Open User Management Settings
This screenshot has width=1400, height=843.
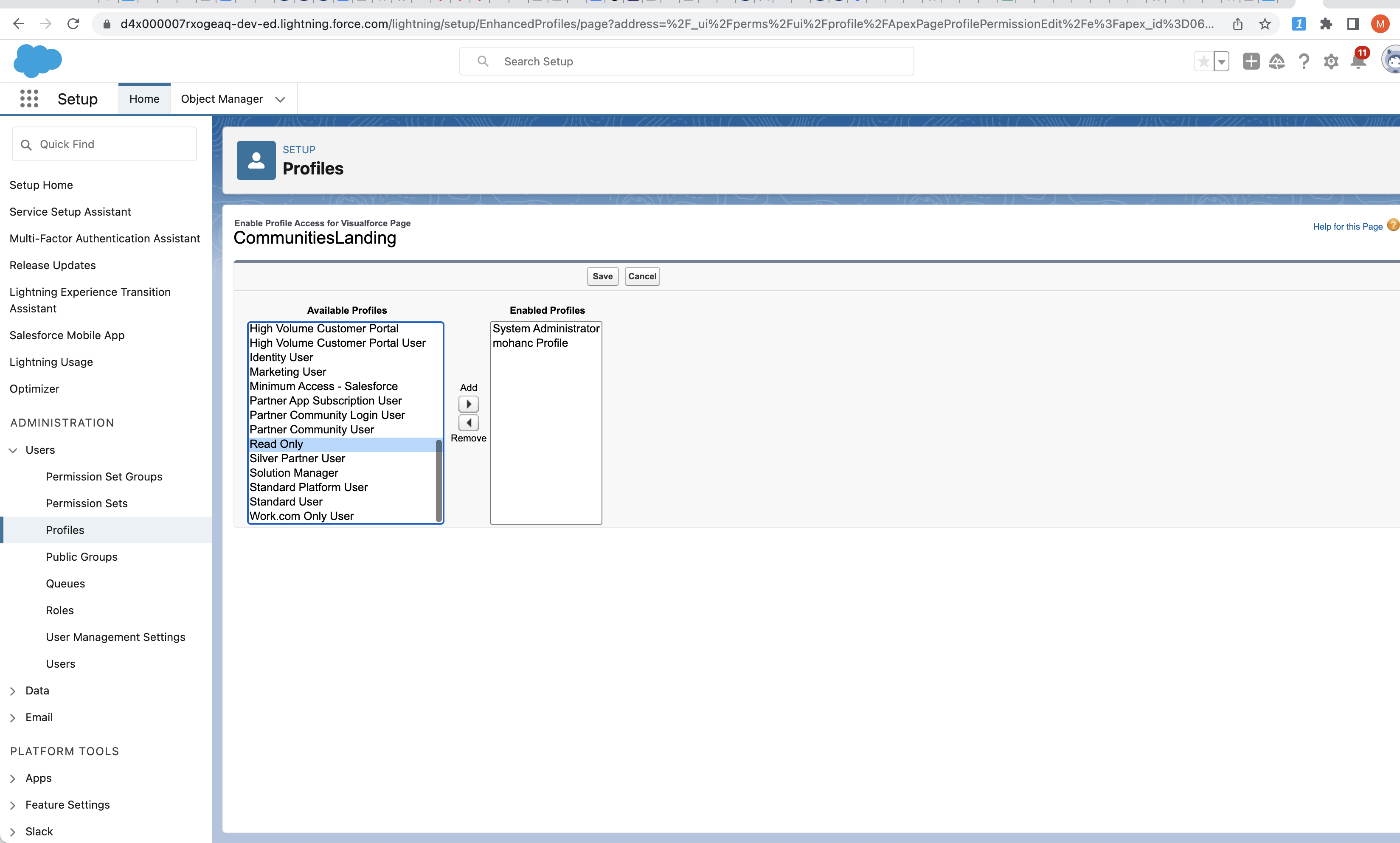point(115,637)
